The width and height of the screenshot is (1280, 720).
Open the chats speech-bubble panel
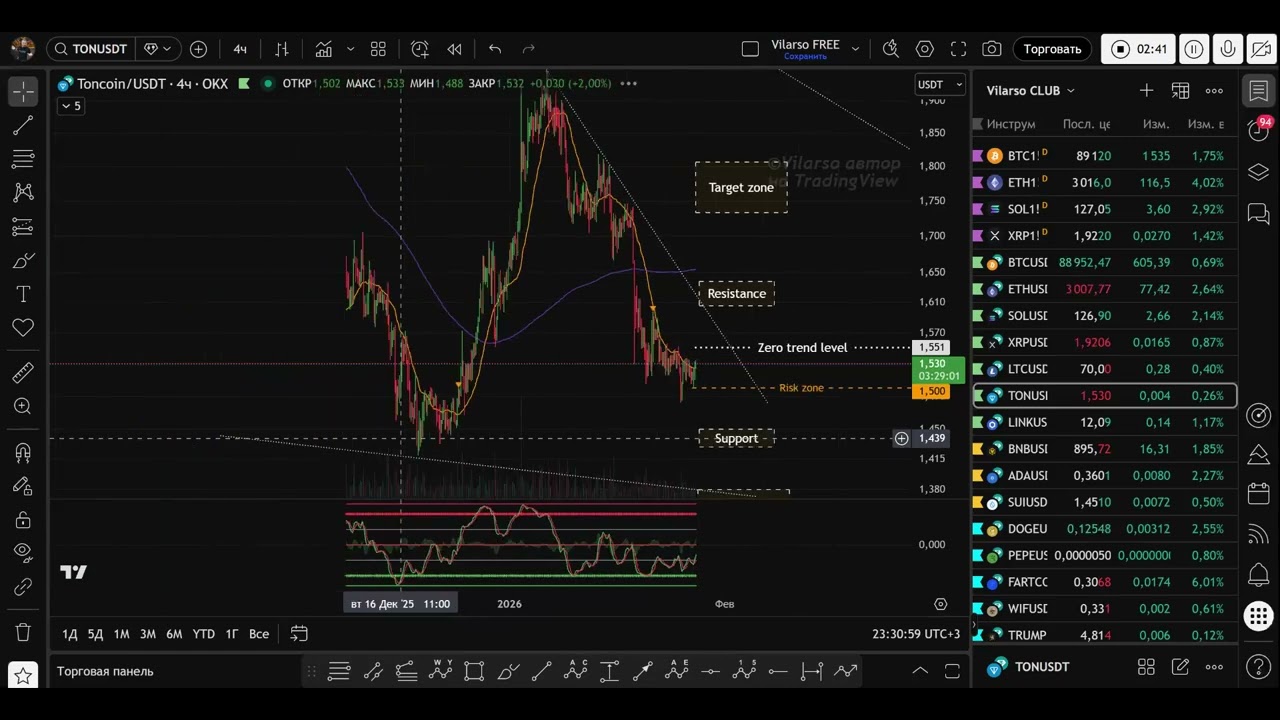pos(1259,213)
